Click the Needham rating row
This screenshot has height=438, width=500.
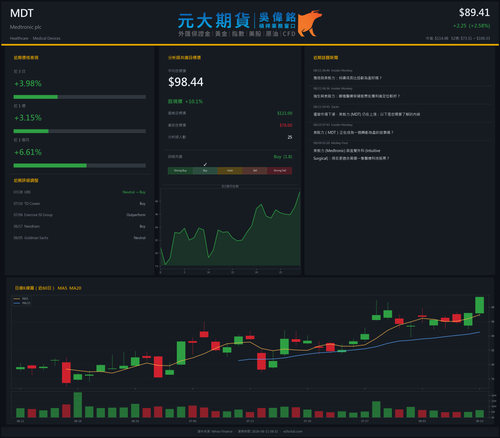point(79,226)
